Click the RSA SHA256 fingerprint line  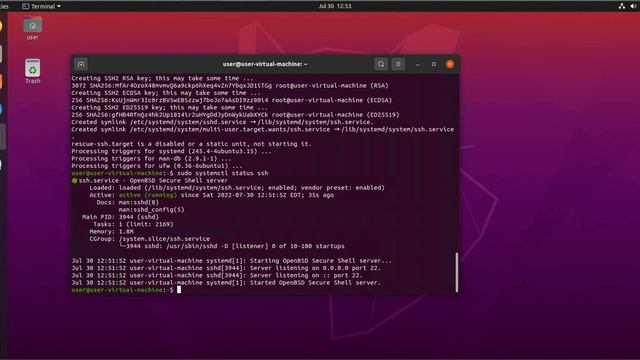(x=230, y=86)
